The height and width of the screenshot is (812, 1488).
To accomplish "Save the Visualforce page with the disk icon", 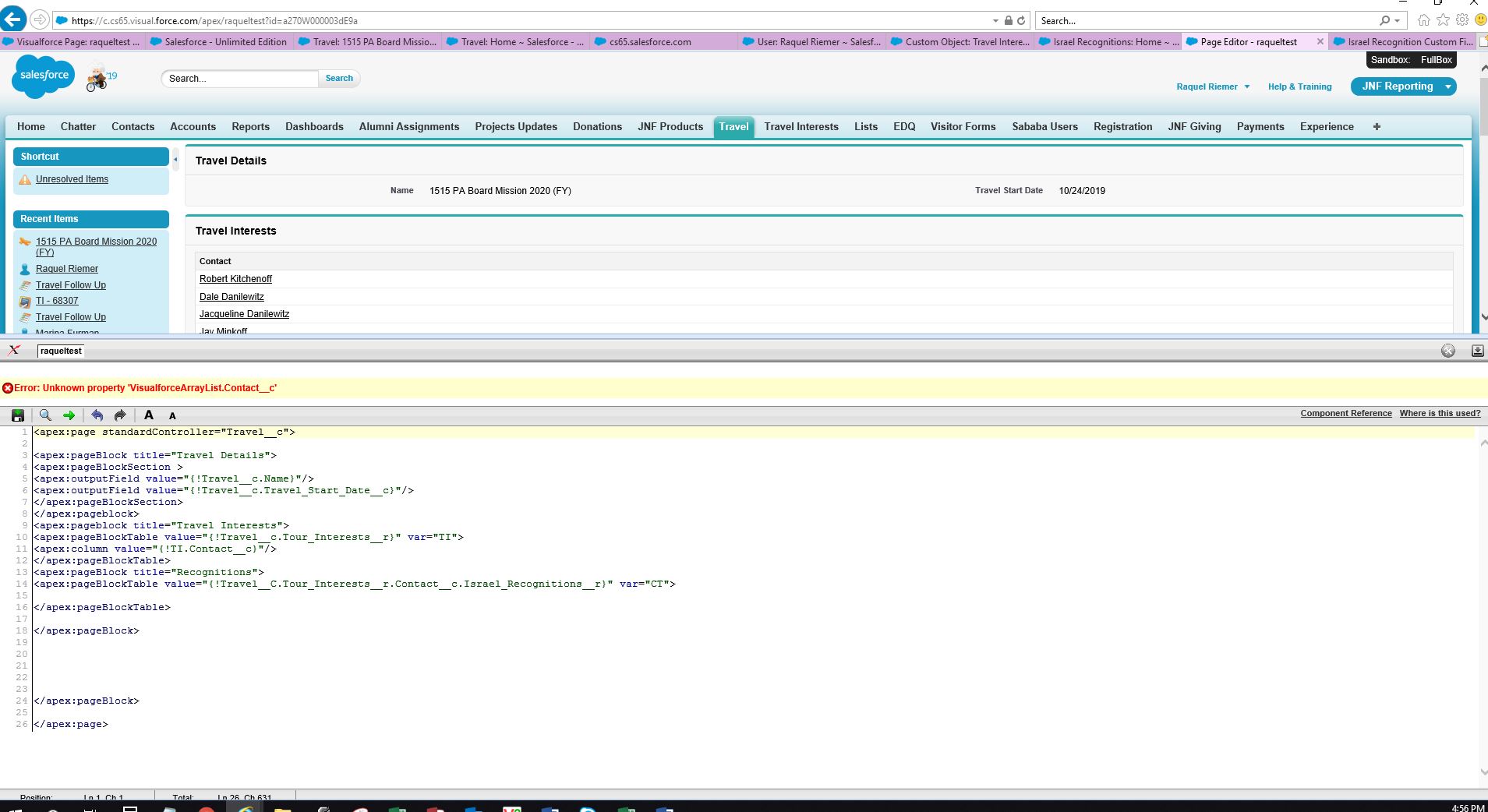I will [x=18, y=415].
